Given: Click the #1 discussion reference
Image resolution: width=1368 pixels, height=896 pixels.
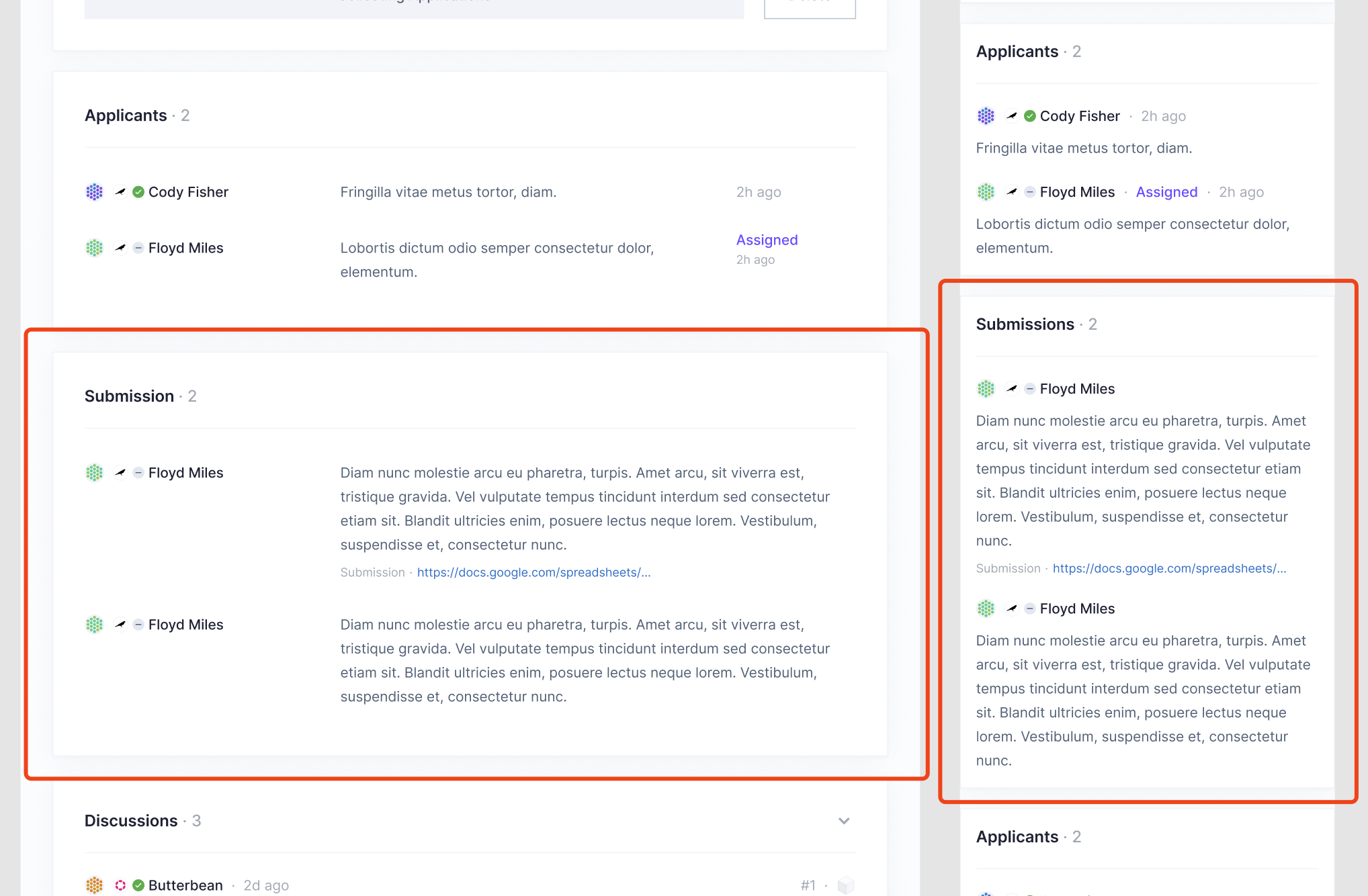Looking at the screenshot, I should [808, 885].
